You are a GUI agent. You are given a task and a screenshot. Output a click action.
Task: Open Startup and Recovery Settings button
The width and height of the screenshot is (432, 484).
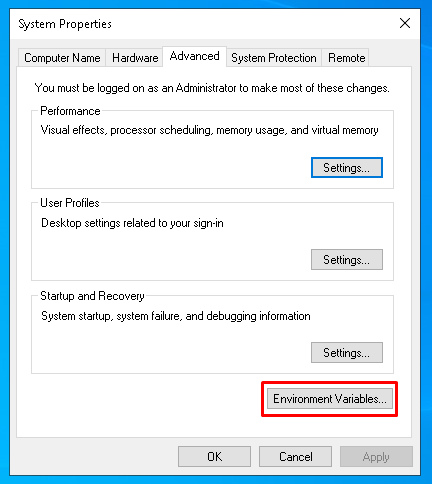click(347, 353)
